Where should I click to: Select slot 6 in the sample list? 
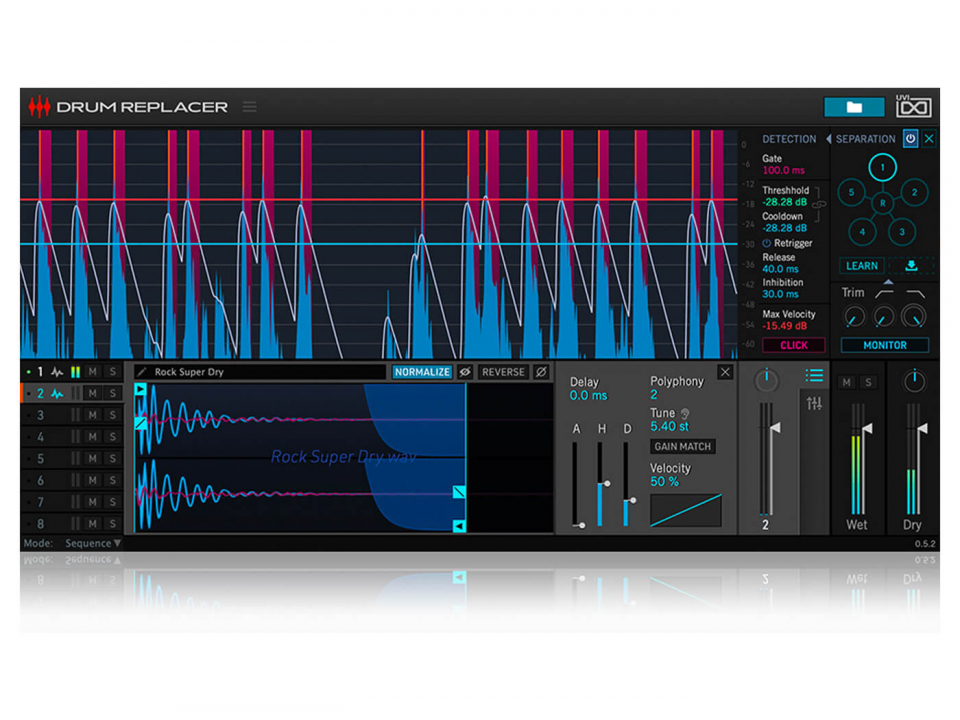click(40, 481)
